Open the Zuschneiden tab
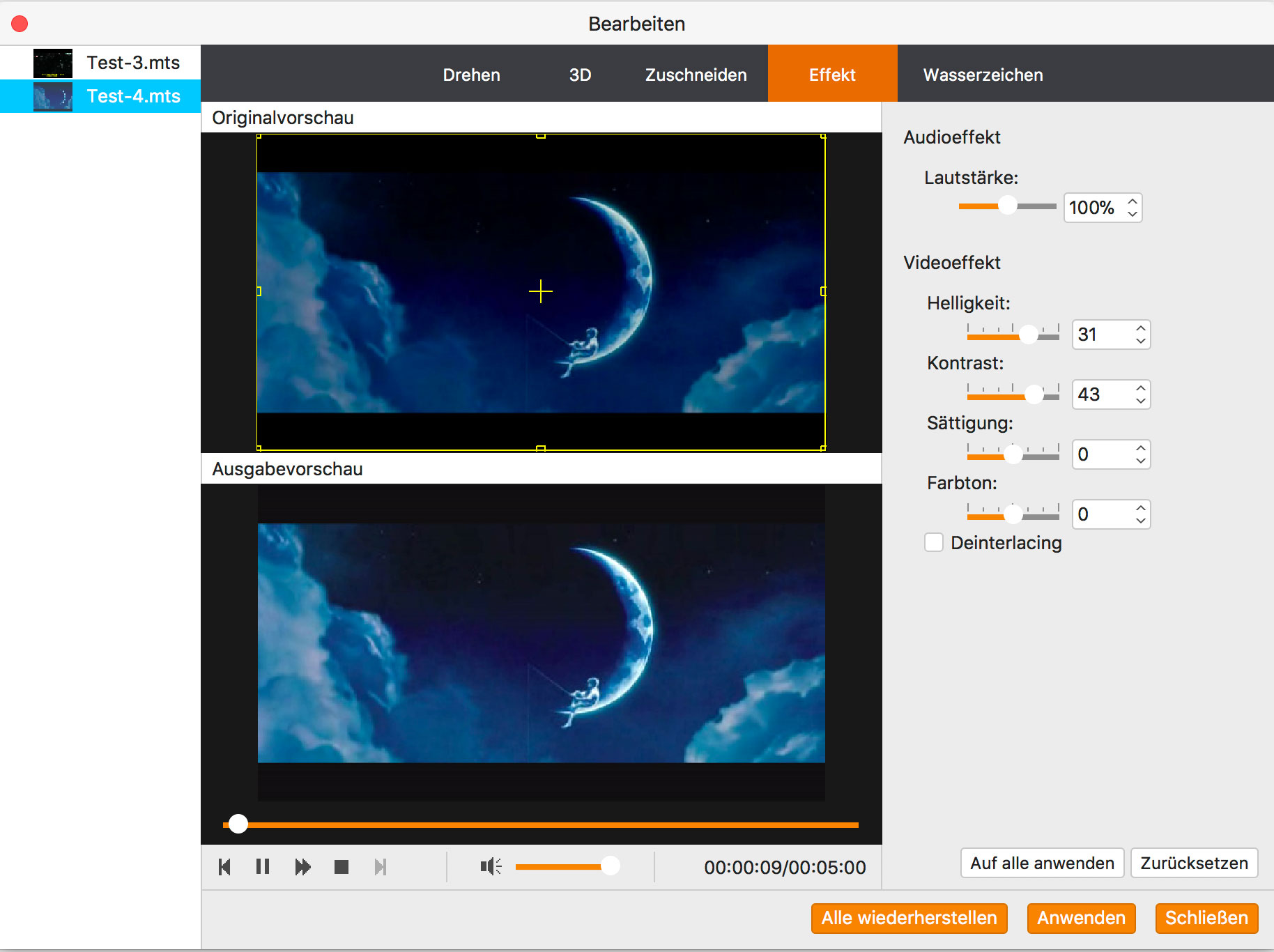1274x952 pixels. pos(696,75)
